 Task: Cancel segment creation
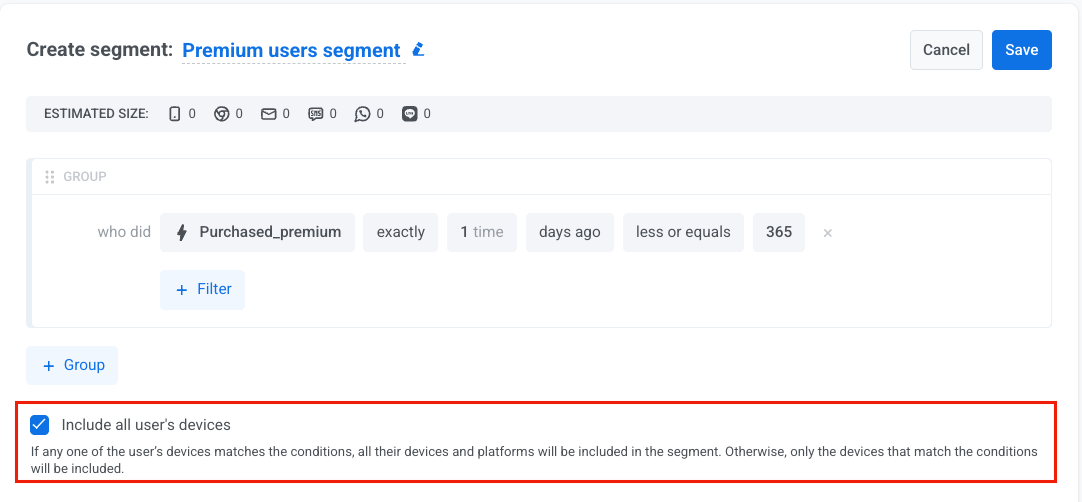946,50
